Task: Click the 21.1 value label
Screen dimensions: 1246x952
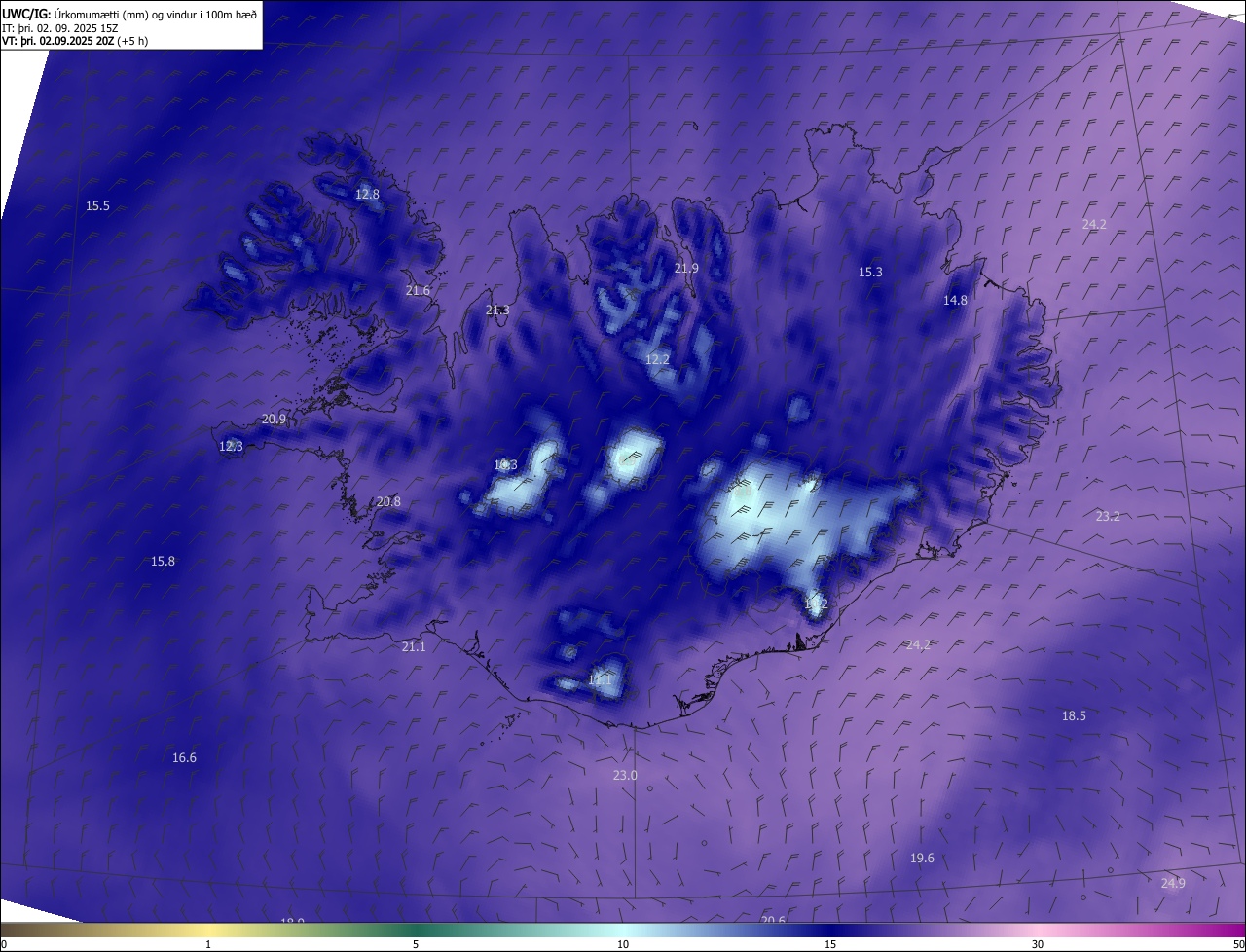Action: coord(414,646)
